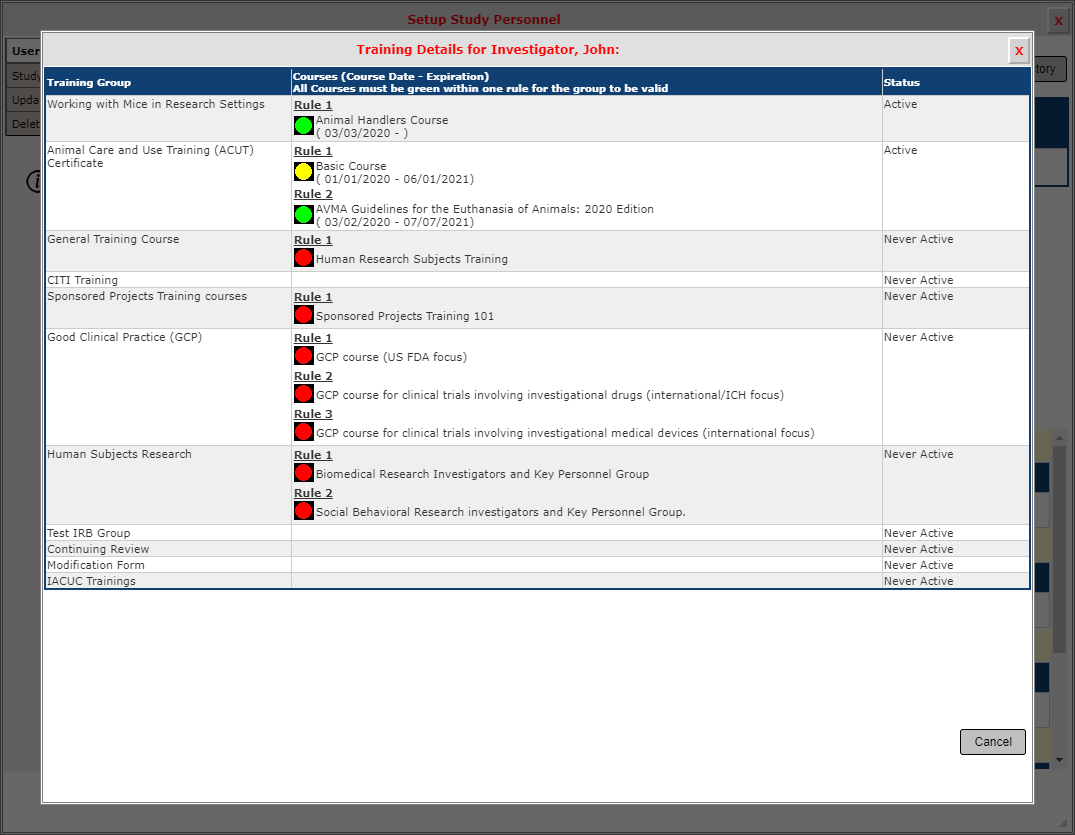1075x835 pixels.
Task: Select 'Animal Care and Use Training (ACUT)' group
Action: tap(150, 156)
